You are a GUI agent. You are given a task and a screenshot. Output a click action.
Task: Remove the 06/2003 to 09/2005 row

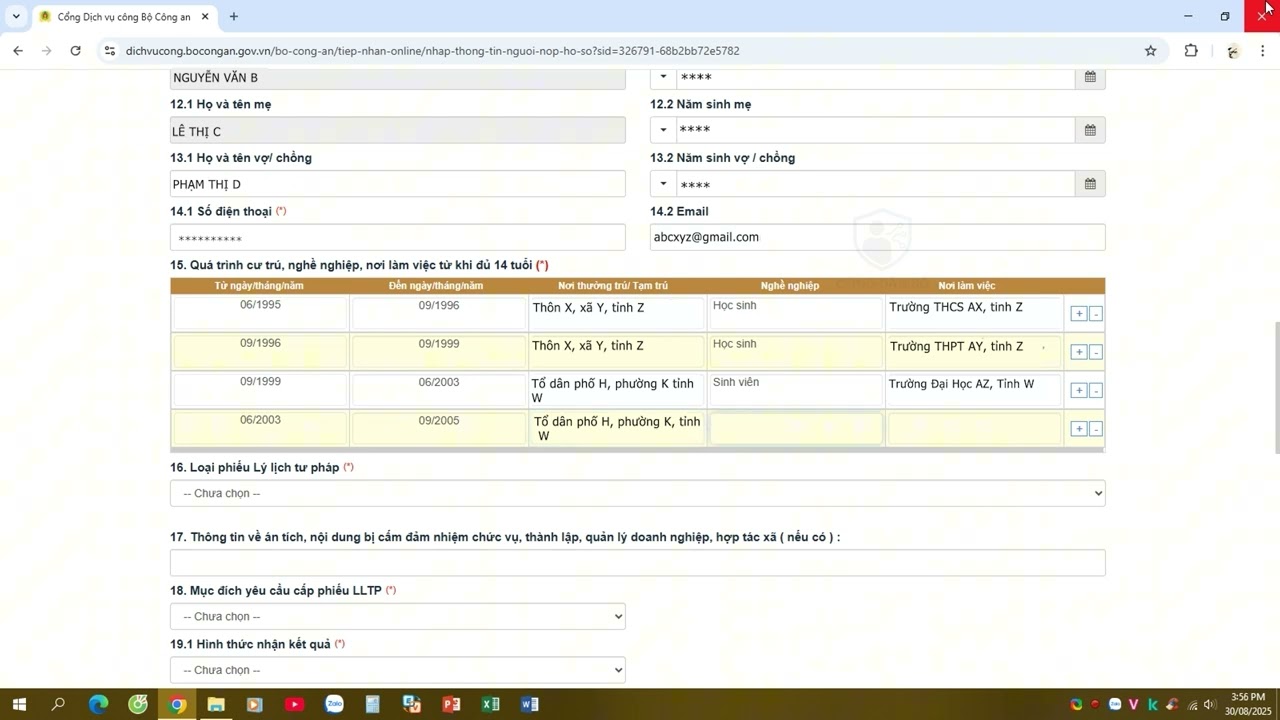point(1096,429)
